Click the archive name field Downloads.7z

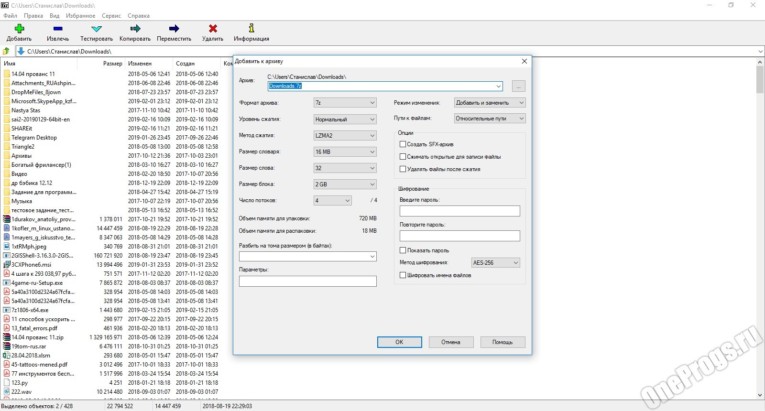(385, 86)
